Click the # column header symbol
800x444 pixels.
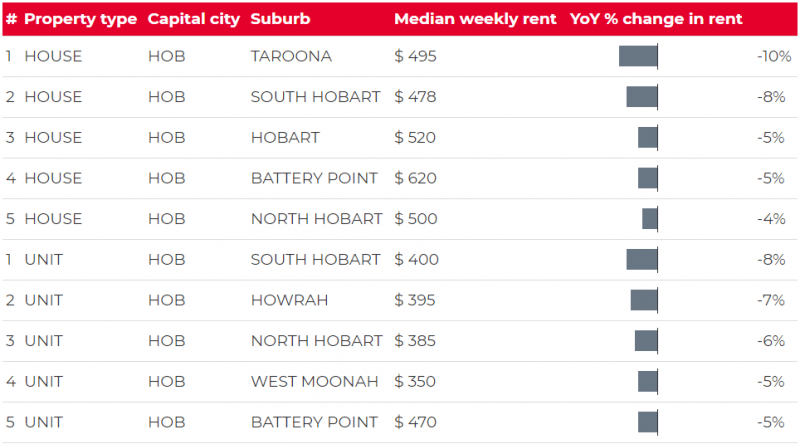pos(11,19)
